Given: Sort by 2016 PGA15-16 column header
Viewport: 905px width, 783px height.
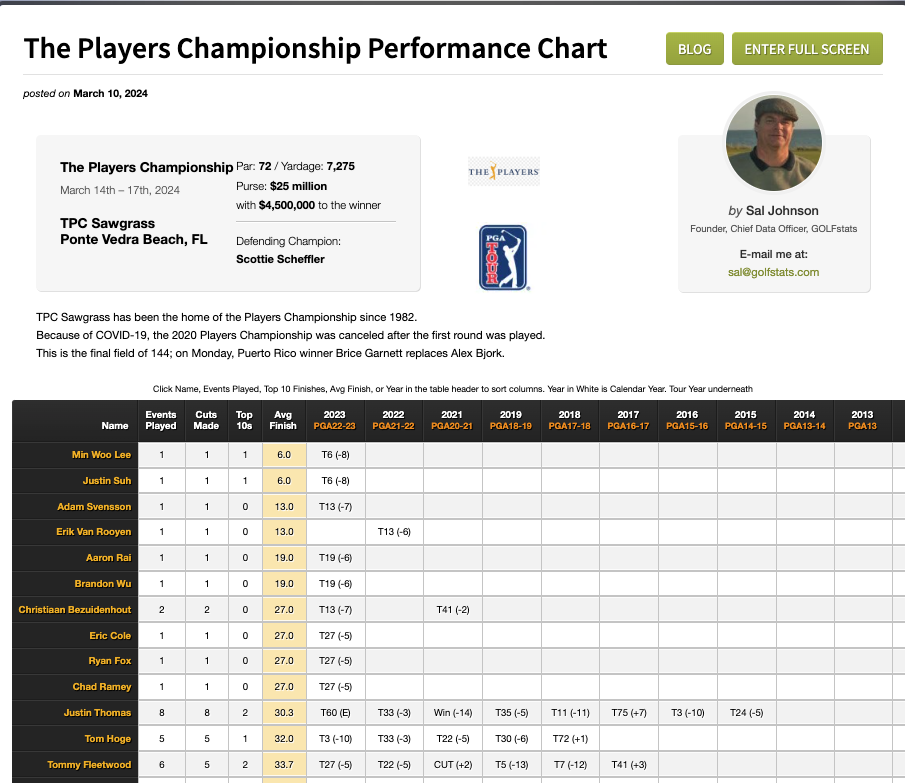Looking at the screenshot, I should [687, 420].
